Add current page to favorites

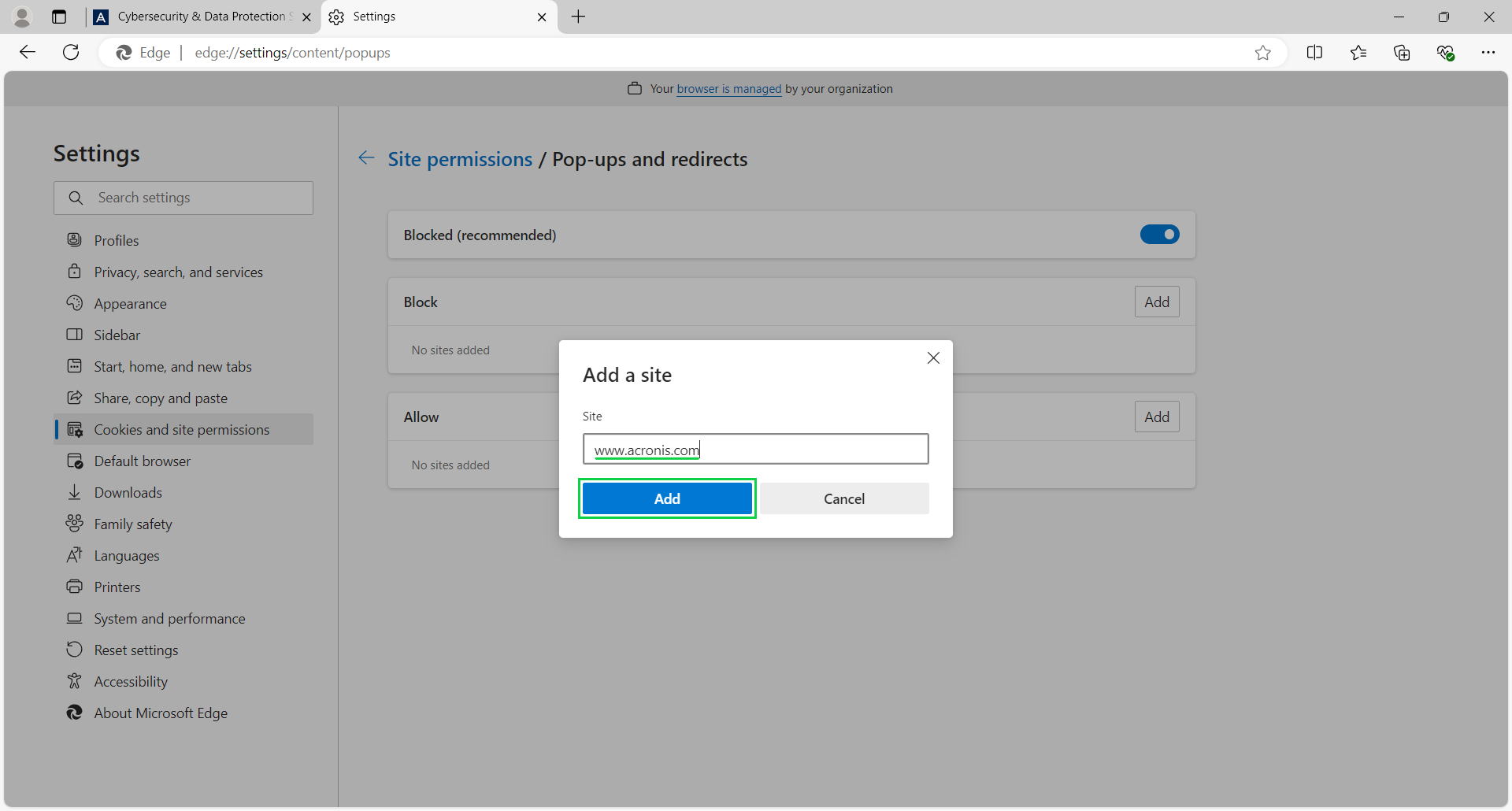tap(1263, 53)
